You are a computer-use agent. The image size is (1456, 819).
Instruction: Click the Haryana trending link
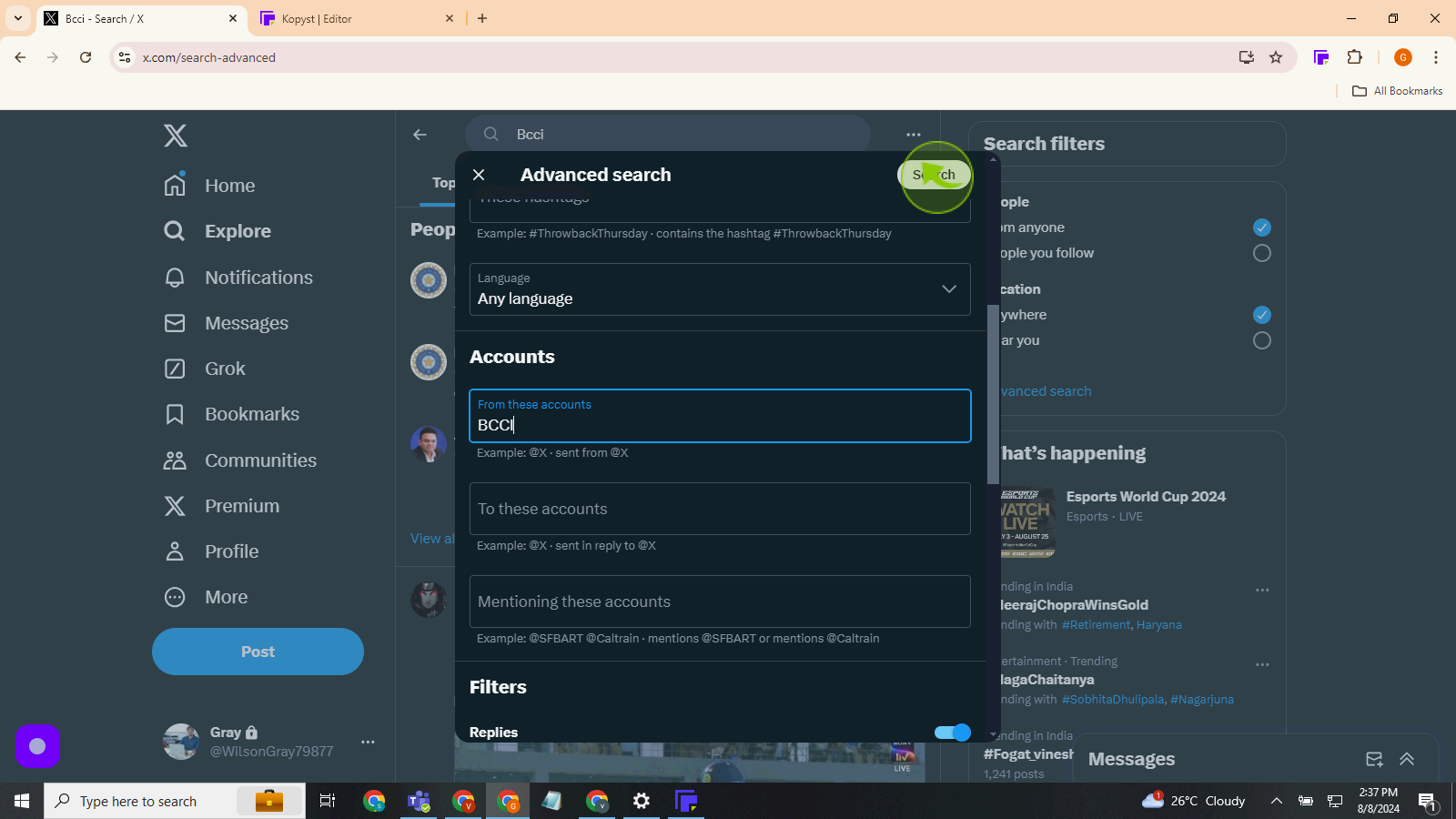click(1159, 625)
